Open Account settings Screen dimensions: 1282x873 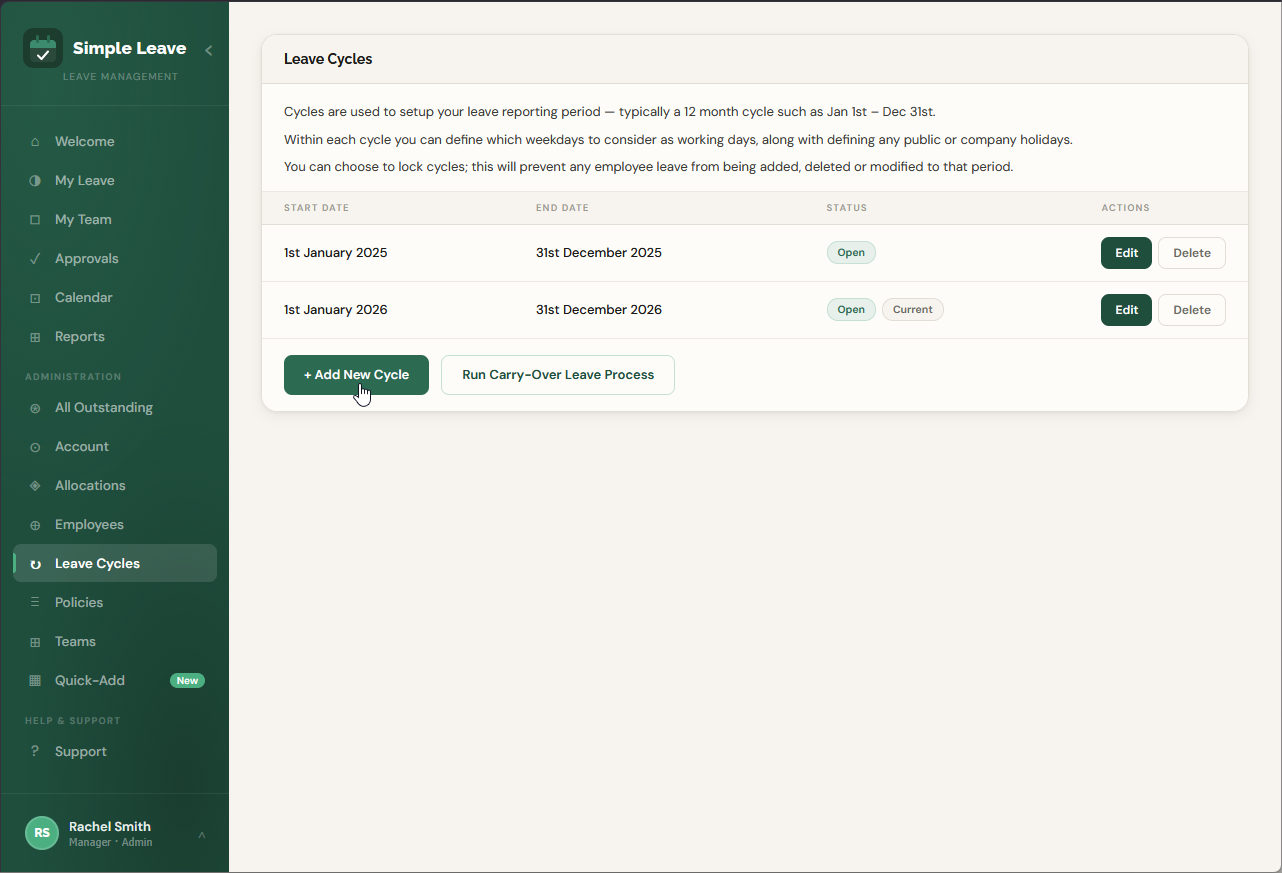tap(115, 447)
